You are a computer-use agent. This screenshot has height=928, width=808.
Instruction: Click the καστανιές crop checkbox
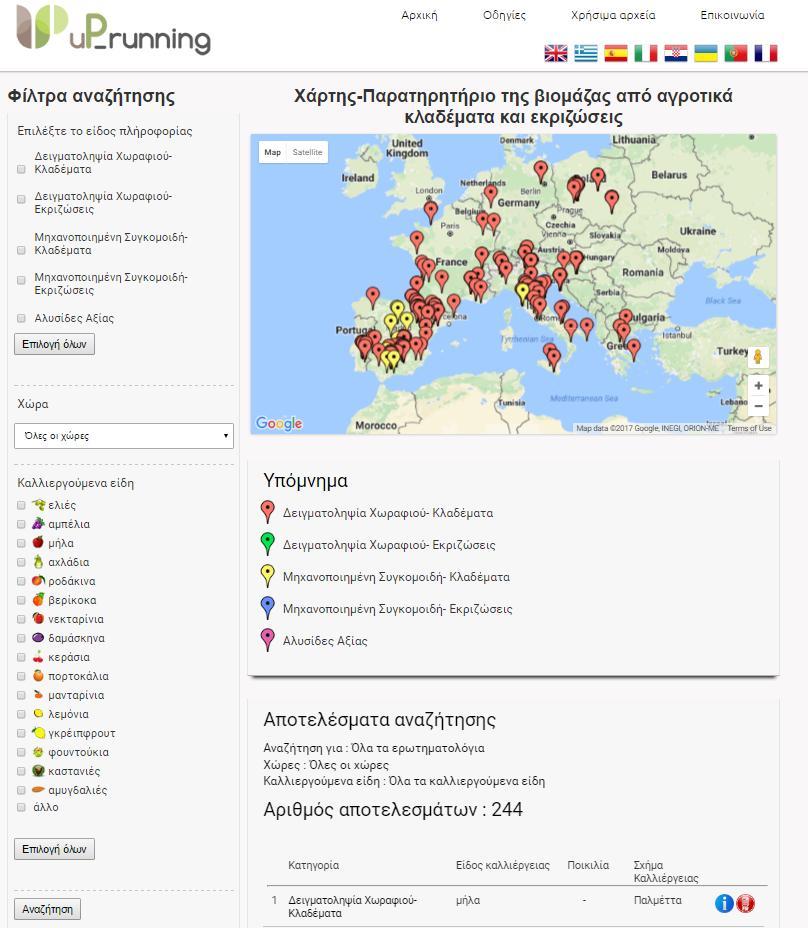[21, 771]
